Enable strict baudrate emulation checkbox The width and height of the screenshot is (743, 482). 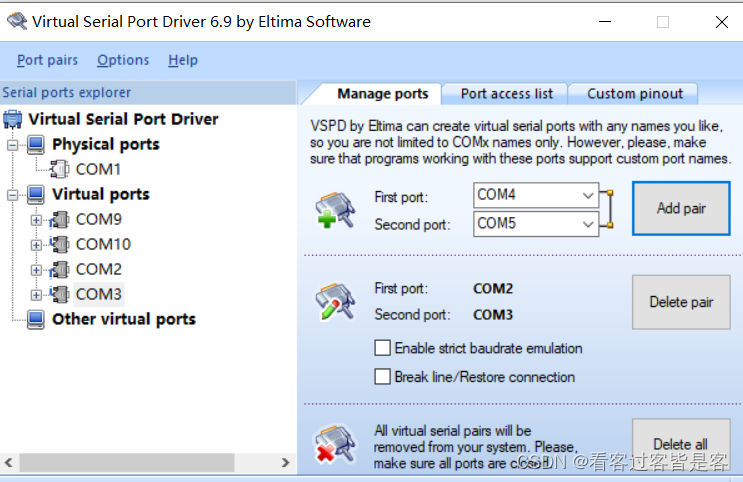(x=382, y=348)
